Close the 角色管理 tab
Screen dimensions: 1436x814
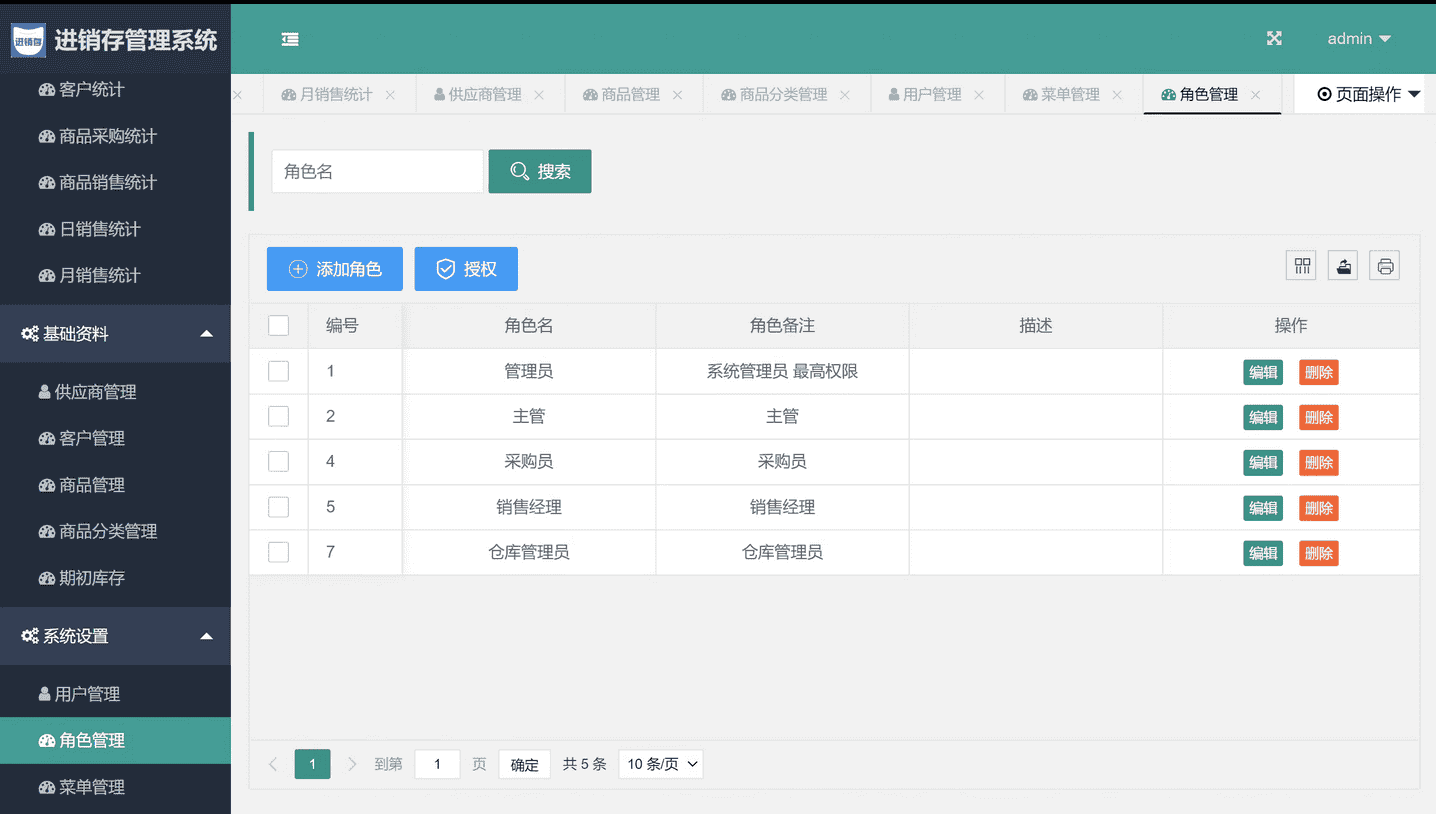(x=1256, y=95)
